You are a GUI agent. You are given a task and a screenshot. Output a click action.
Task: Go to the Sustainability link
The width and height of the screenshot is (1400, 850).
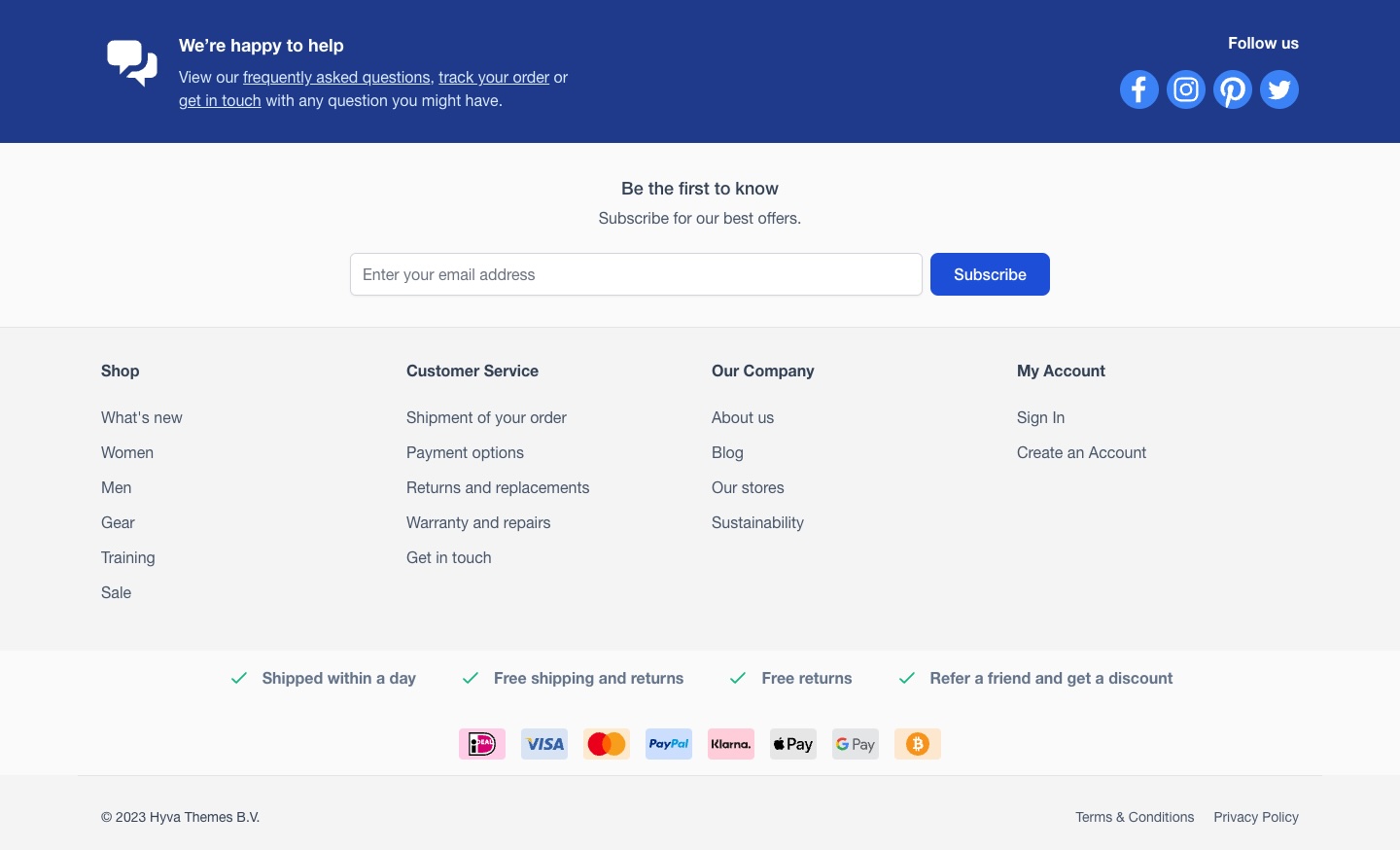pos(757,522)
